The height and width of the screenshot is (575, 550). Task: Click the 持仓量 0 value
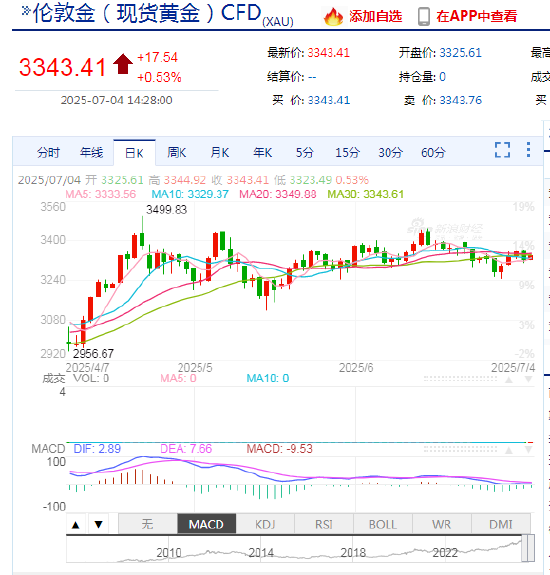coord(443,77)
